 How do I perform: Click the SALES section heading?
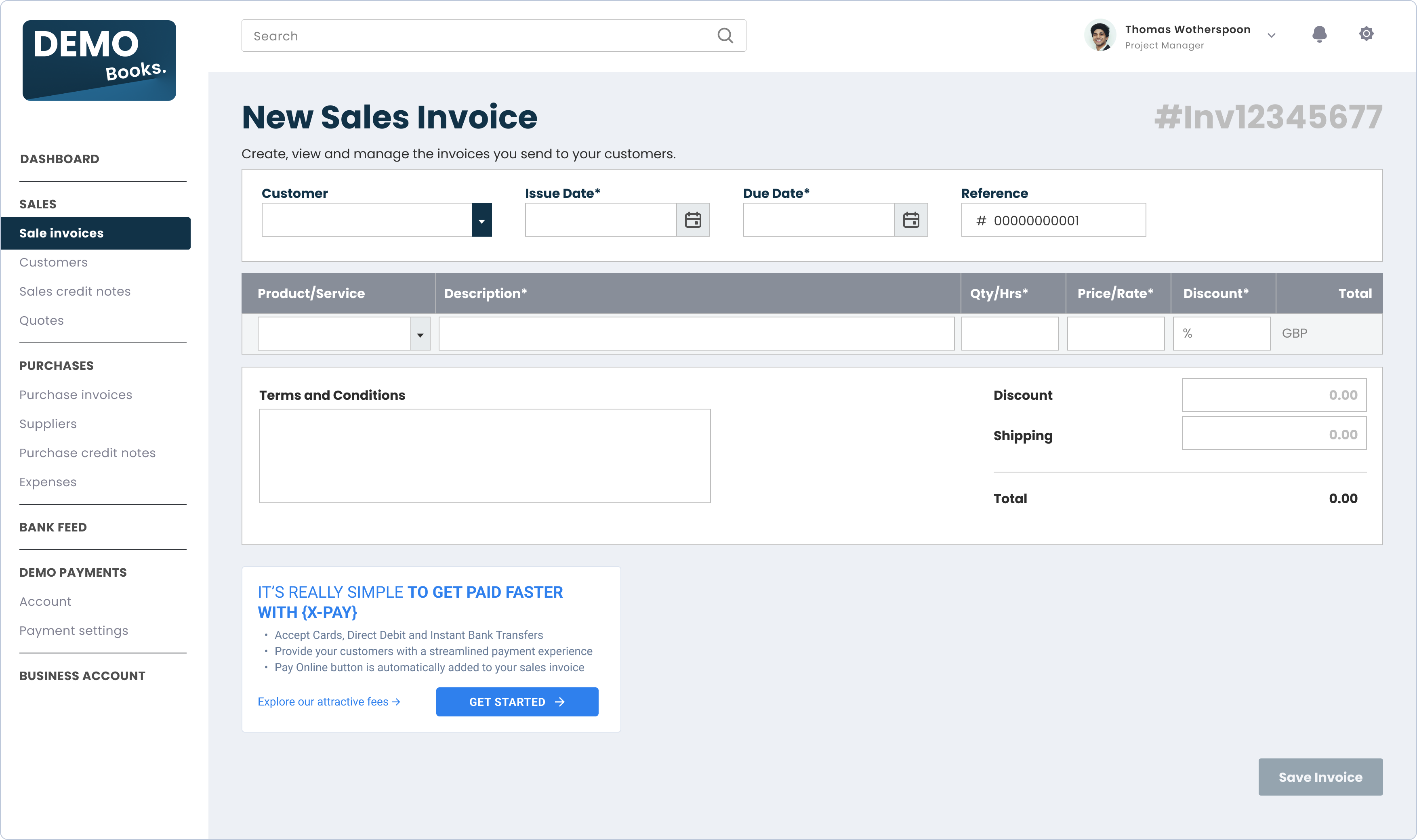(x=38, y=204)
